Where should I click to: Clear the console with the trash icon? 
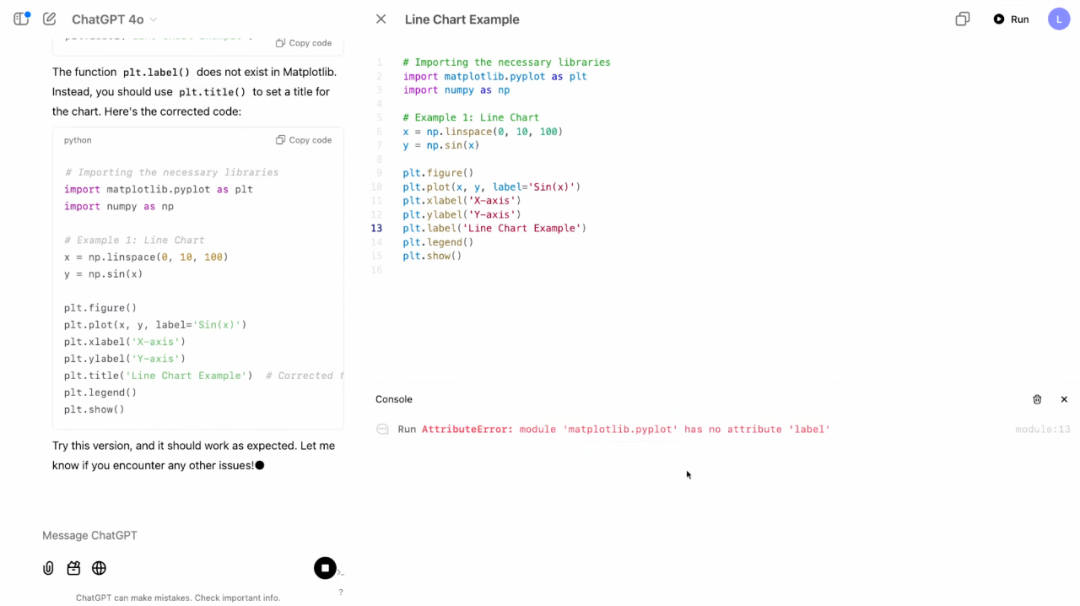(x=1037, y=399)
